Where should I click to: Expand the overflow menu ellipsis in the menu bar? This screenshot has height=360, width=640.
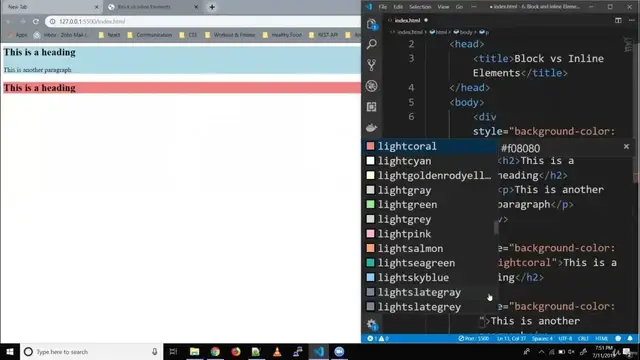pyautogui.click(x=474, y=7)
